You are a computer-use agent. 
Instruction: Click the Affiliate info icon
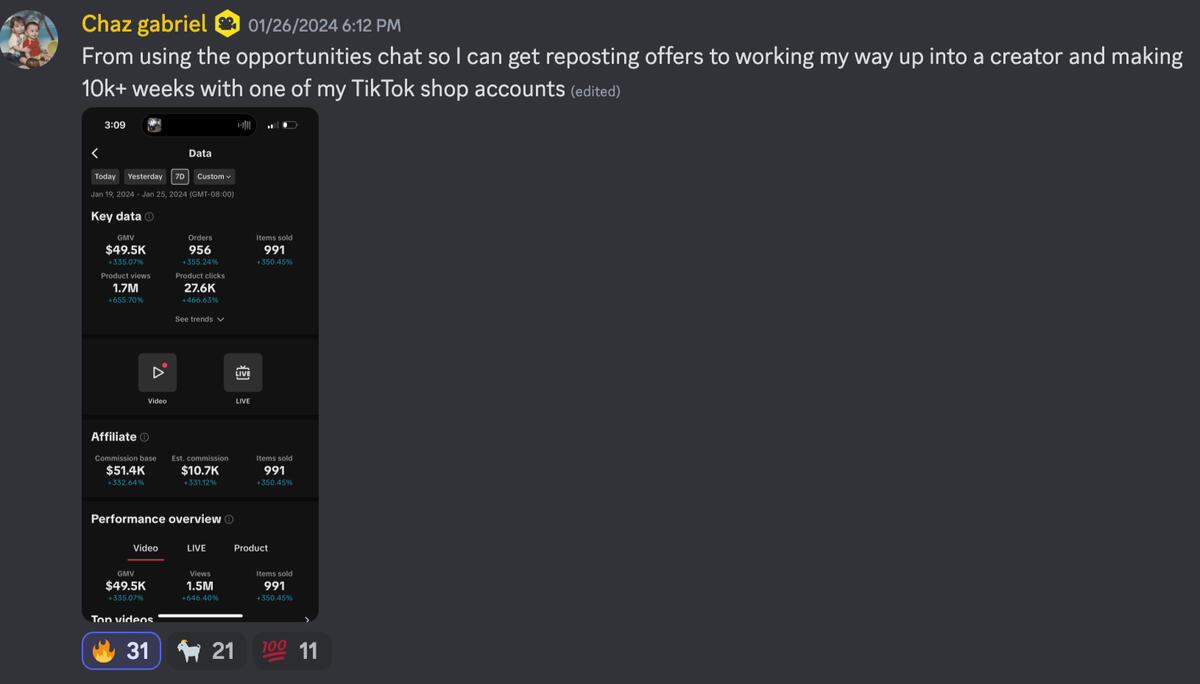point(145,437)
